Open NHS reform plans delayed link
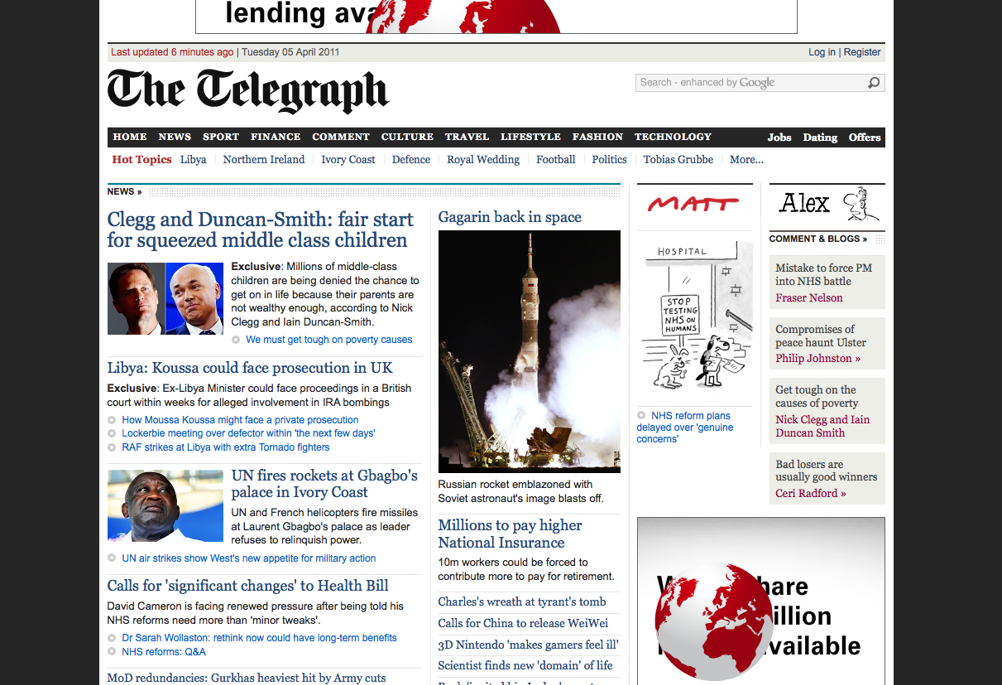This screenshot has width=1002, height=685. coord(685,427)
